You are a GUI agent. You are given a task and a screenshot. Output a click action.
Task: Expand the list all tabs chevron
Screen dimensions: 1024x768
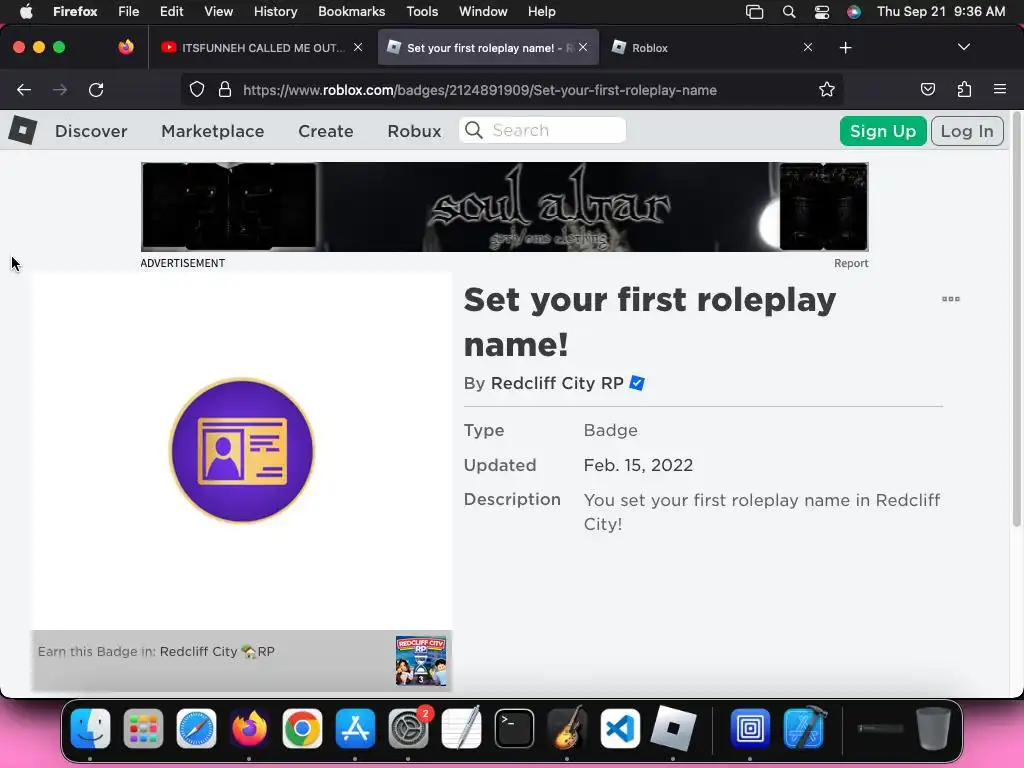(963, 47)
